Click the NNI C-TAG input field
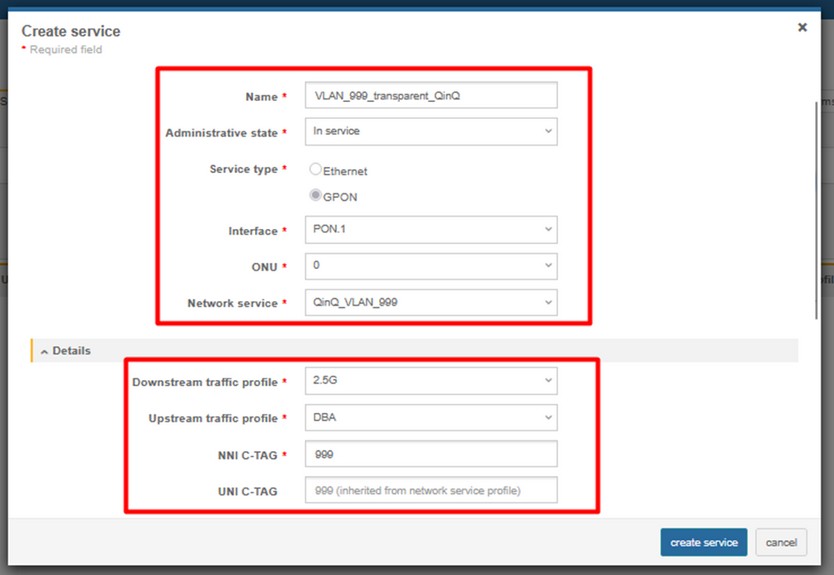The height and width of the screenshot is (575, 834). pos(430,454)
